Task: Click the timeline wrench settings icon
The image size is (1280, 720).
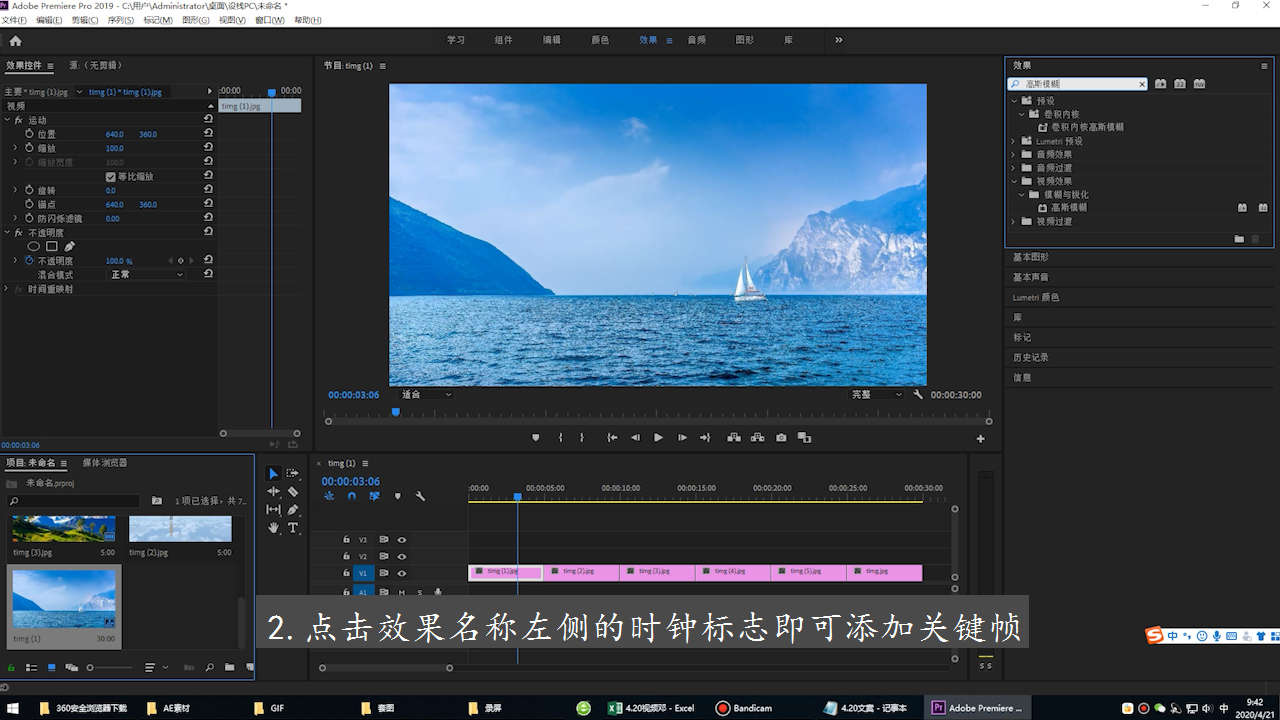Action: click(420, 496)
